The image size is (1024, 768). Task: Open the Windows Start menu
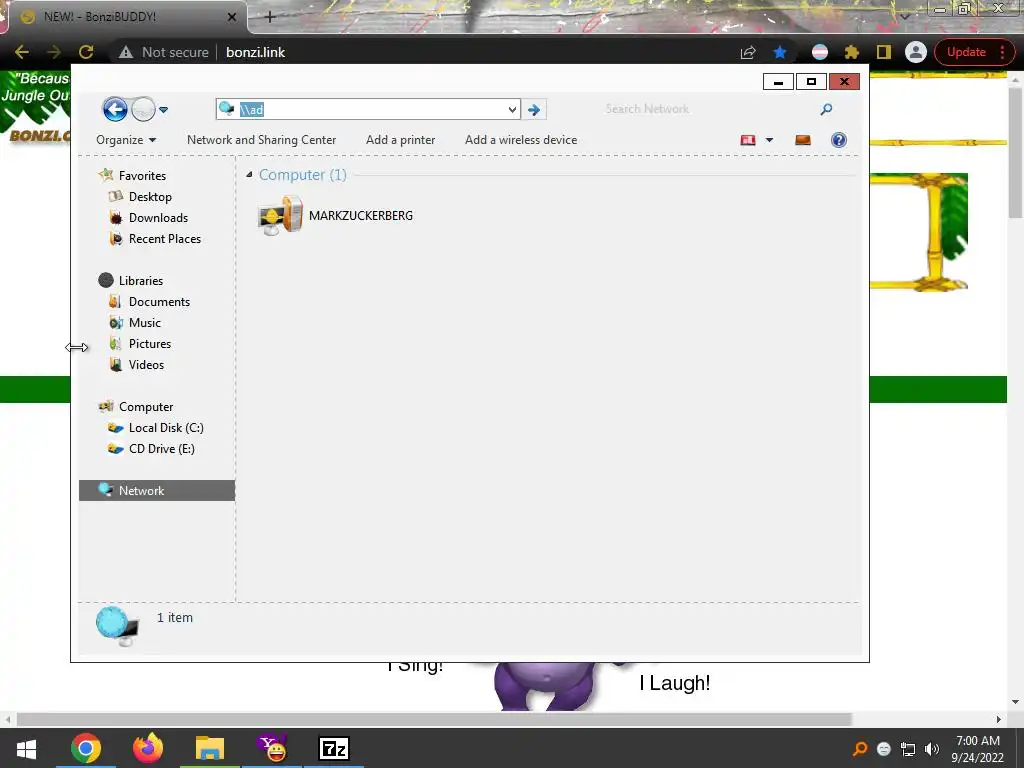click(26, 748)
